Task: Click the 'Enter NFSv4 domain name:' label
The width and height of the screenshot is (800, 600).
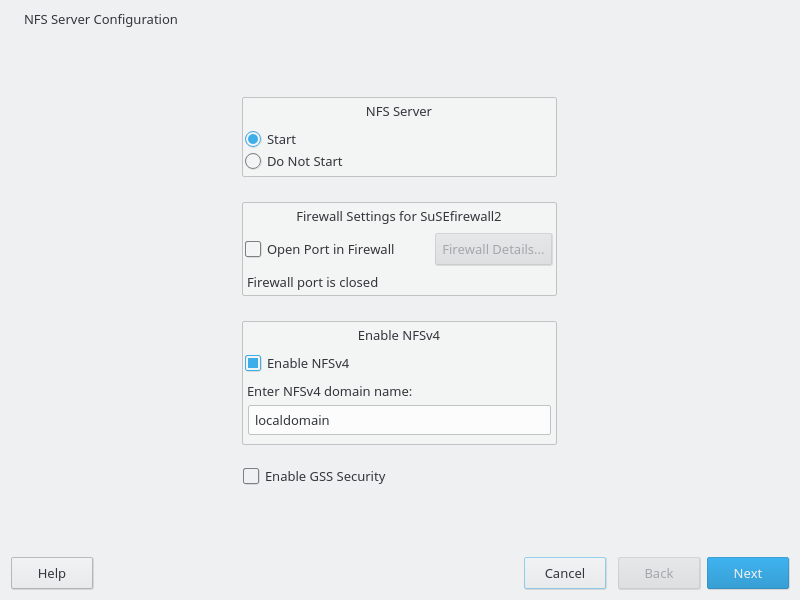Action: [329, 391]
